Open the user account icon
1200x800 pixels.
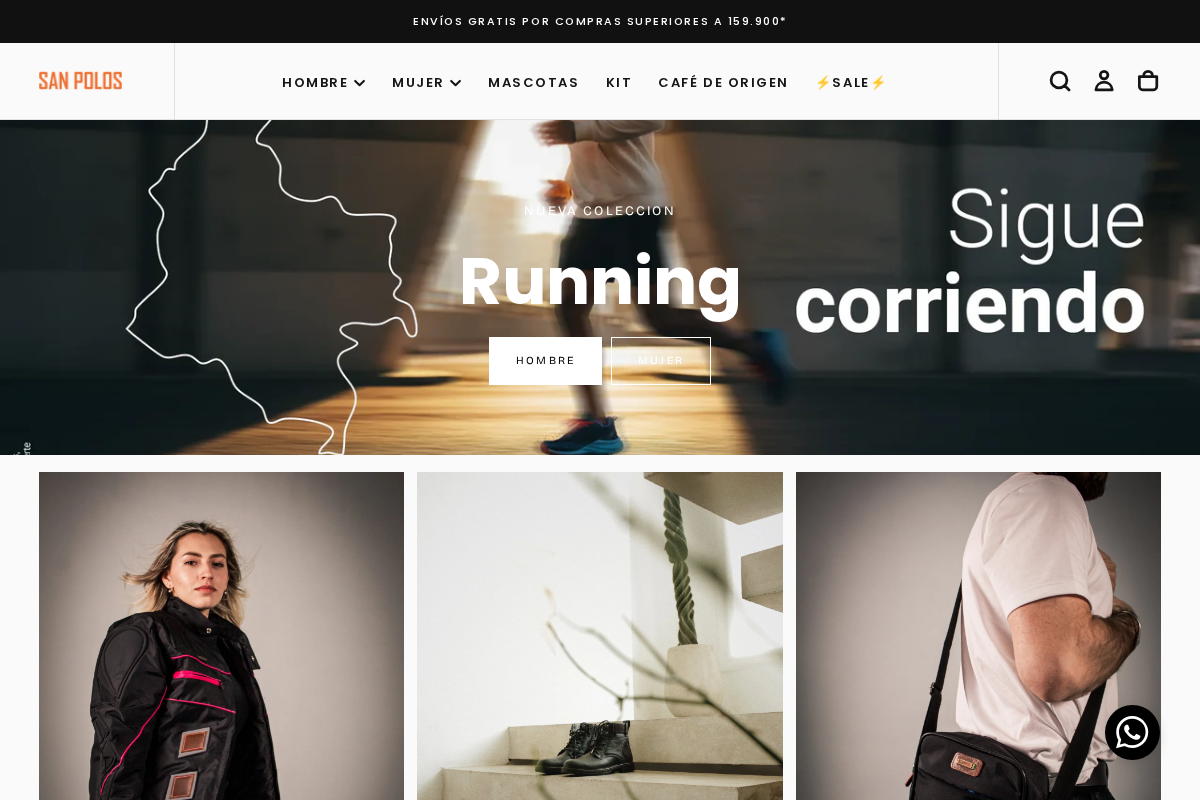(x=1104, y=81)
